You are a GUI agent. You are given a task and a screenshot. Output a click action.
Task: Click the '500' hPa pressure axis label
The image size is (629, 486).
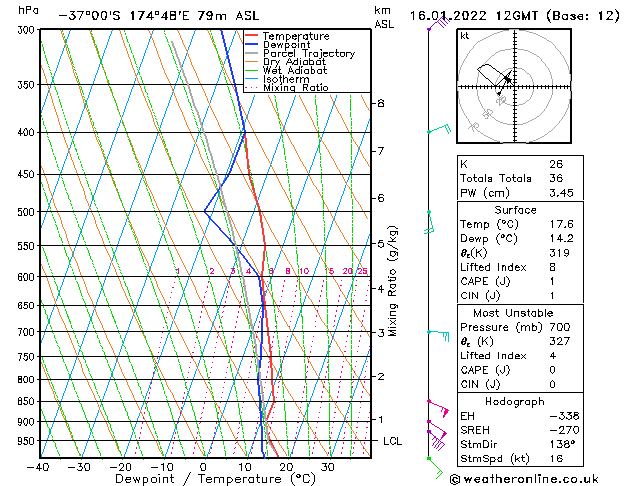(28, 212)
